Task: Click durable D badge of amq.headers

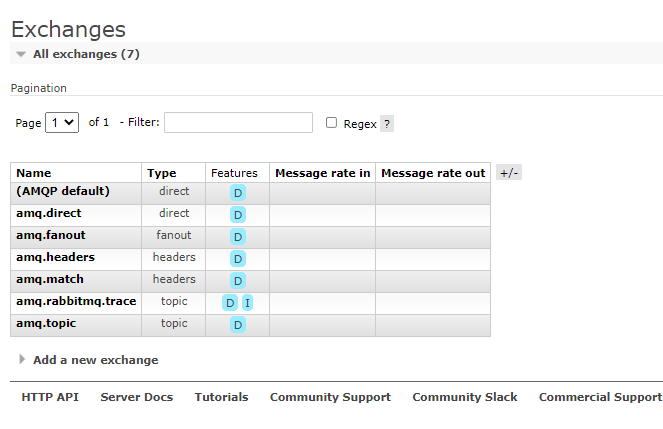Action: 238,259
